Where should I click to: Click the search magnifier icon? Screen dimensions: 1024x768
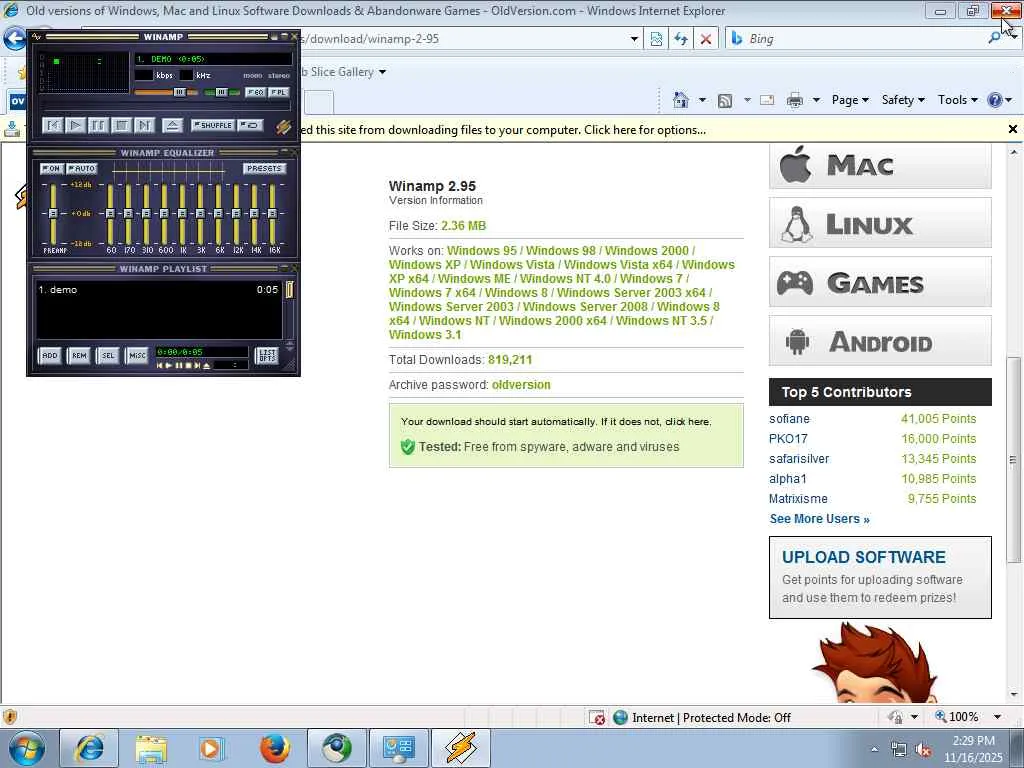point(995,39)
